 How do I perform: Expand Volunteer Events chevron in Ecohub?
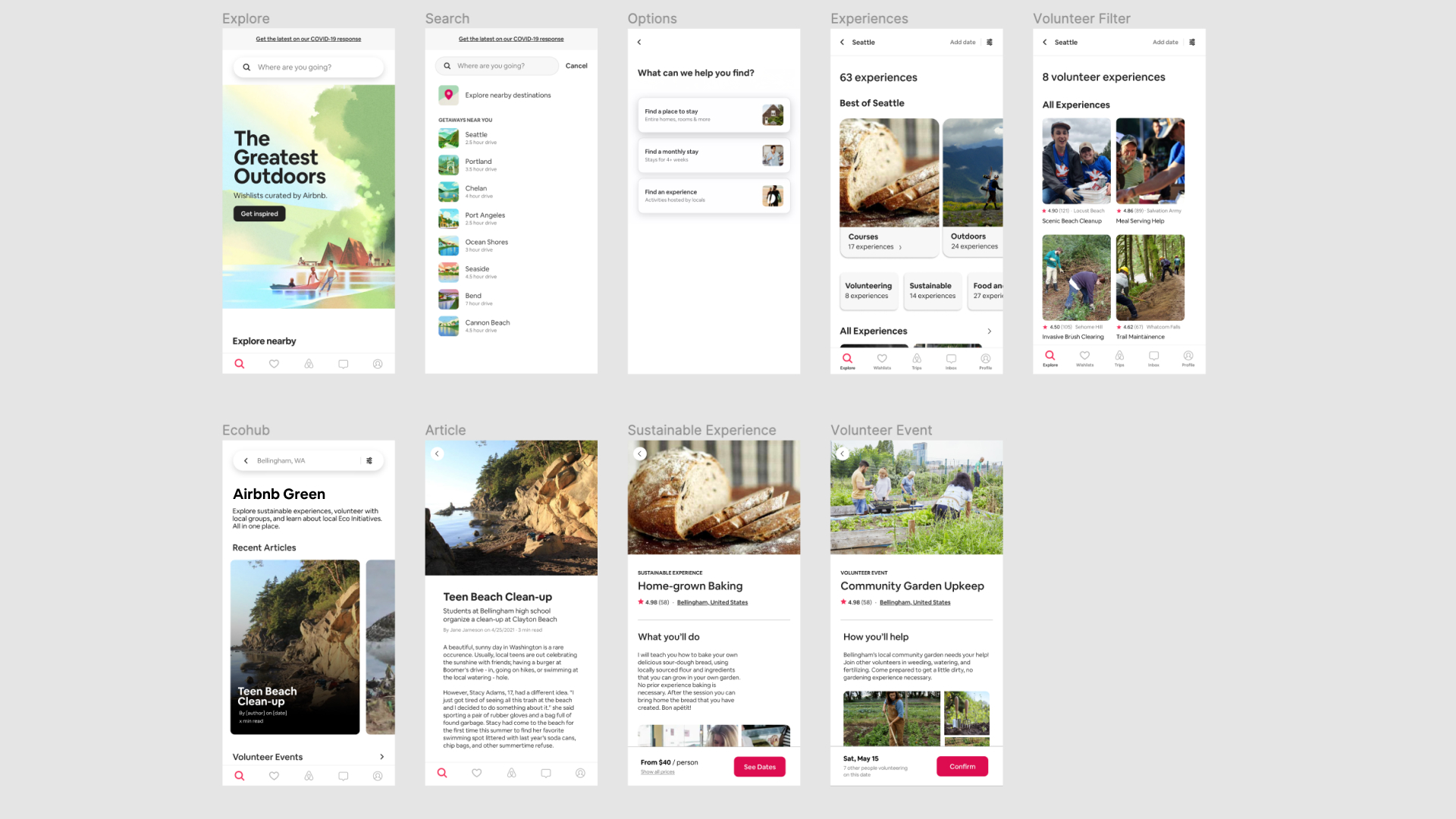(x=381, y=757)
